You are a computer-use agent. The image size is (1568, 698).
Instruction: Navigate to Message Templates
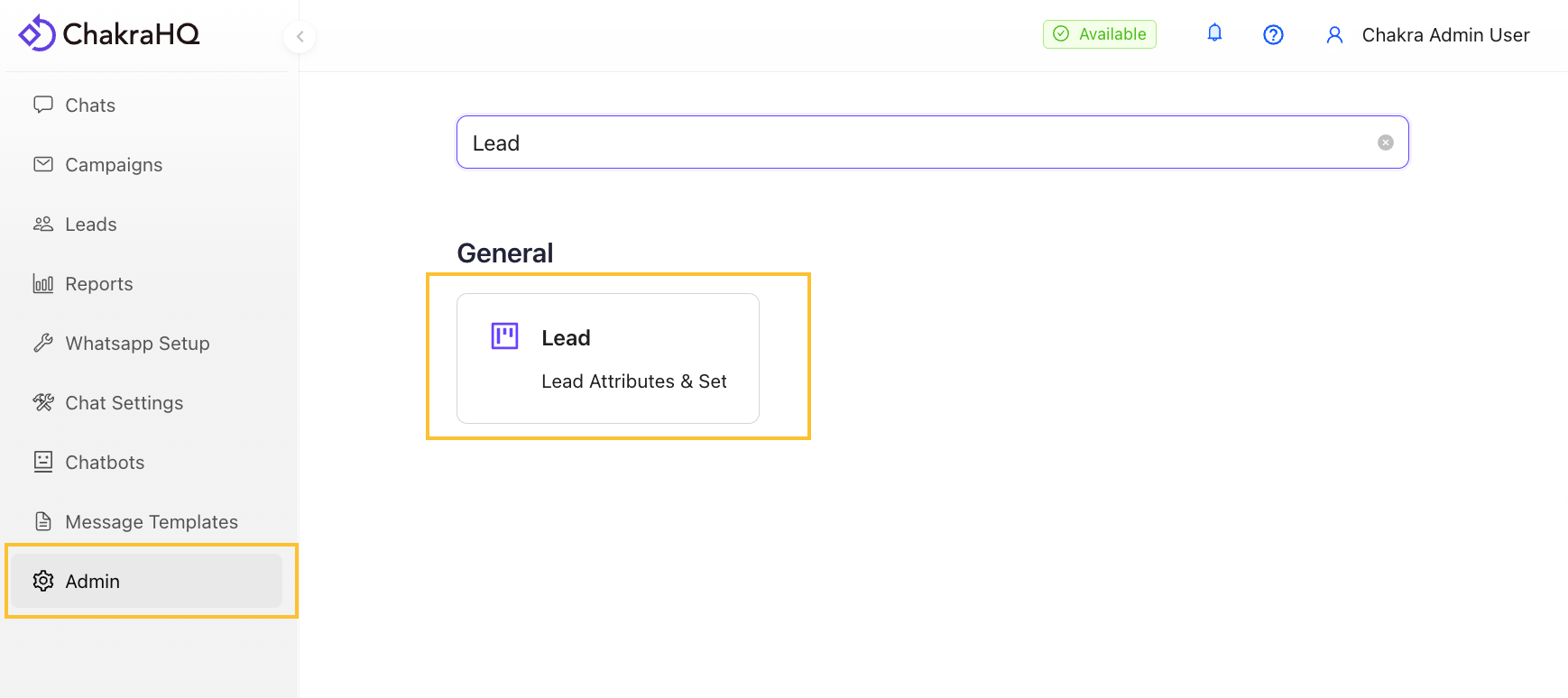(x=152, y=521)
